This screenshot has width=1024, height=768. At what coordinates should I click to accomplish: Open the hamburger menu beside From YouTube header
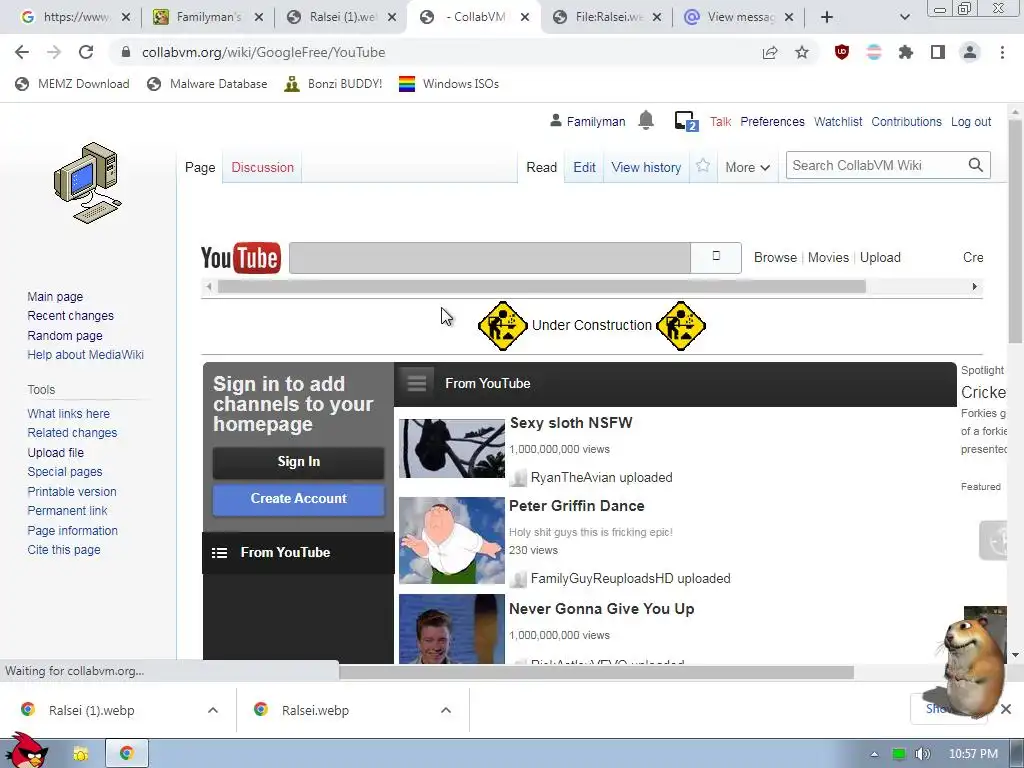point(417,383)
